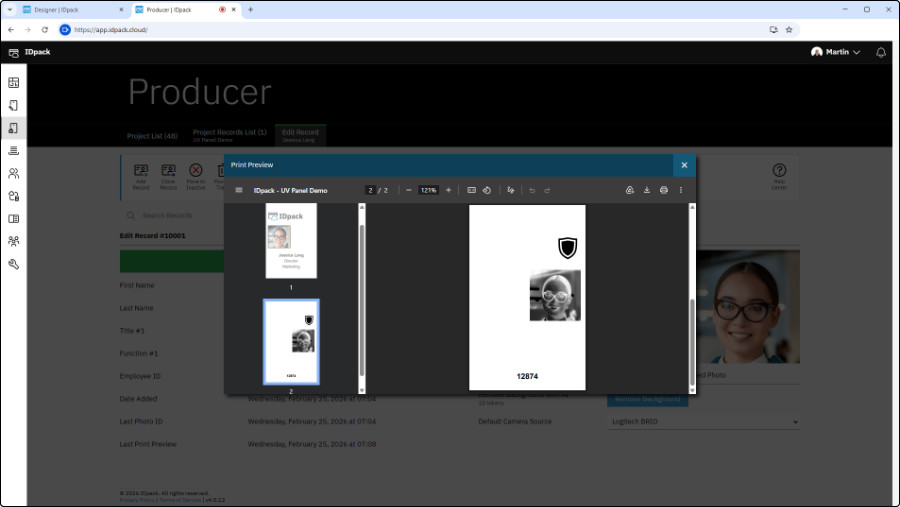The image size is (900, 507).
Task: Open the notifications bell
Action: (x=880, y=52)
